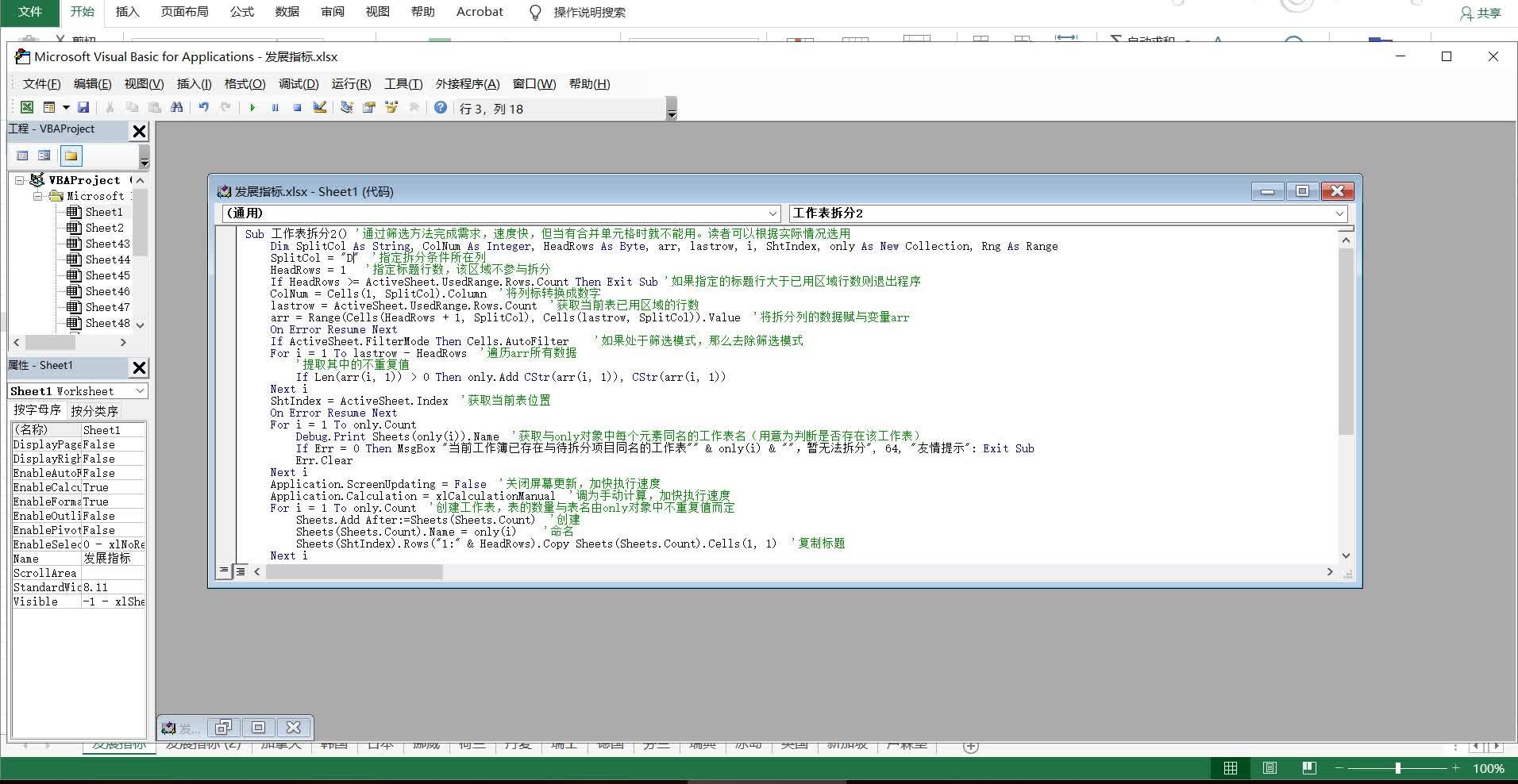Reset the running code

pos(297,108)
